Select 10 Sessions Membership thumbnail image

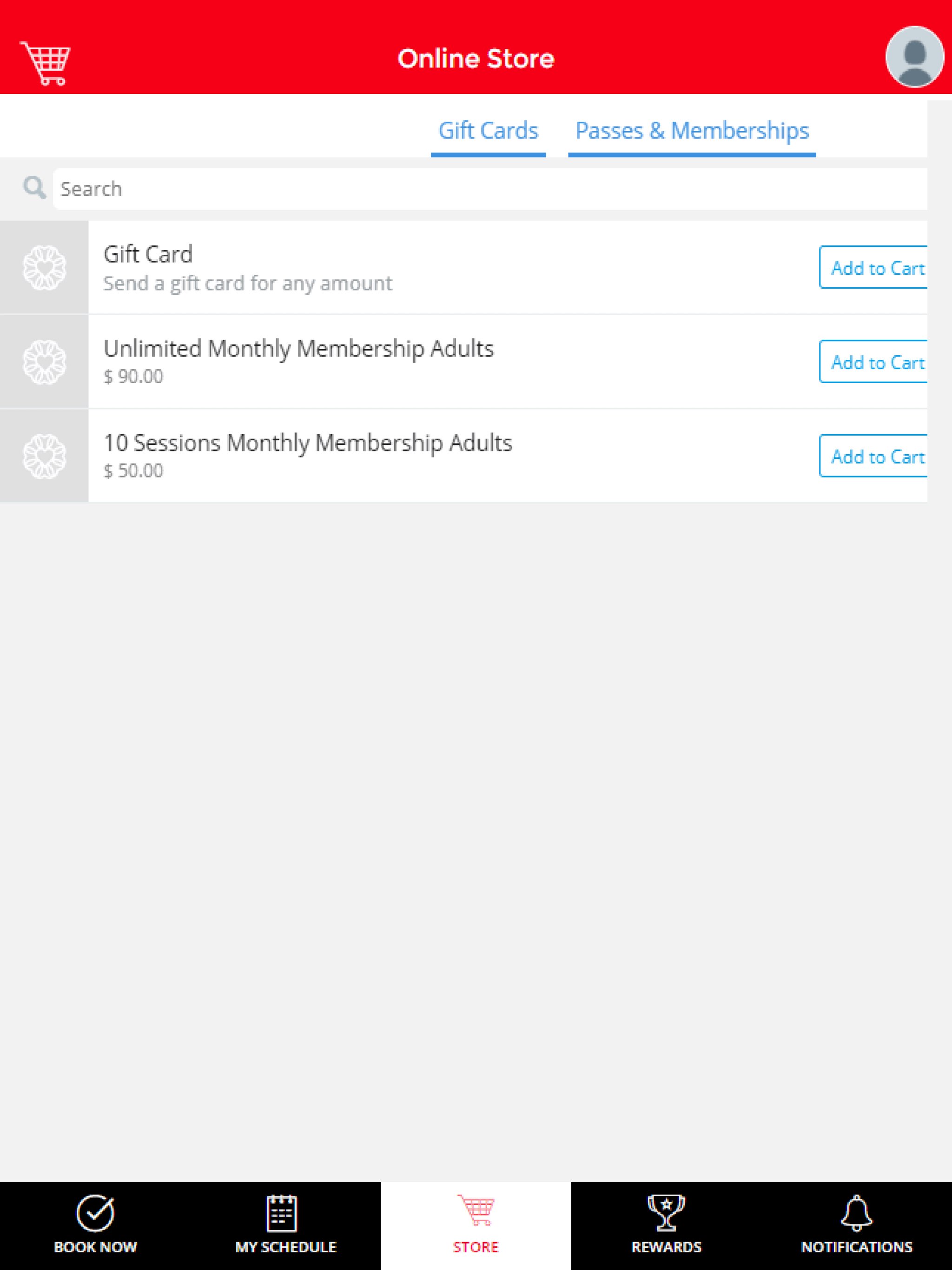point(44,456)
